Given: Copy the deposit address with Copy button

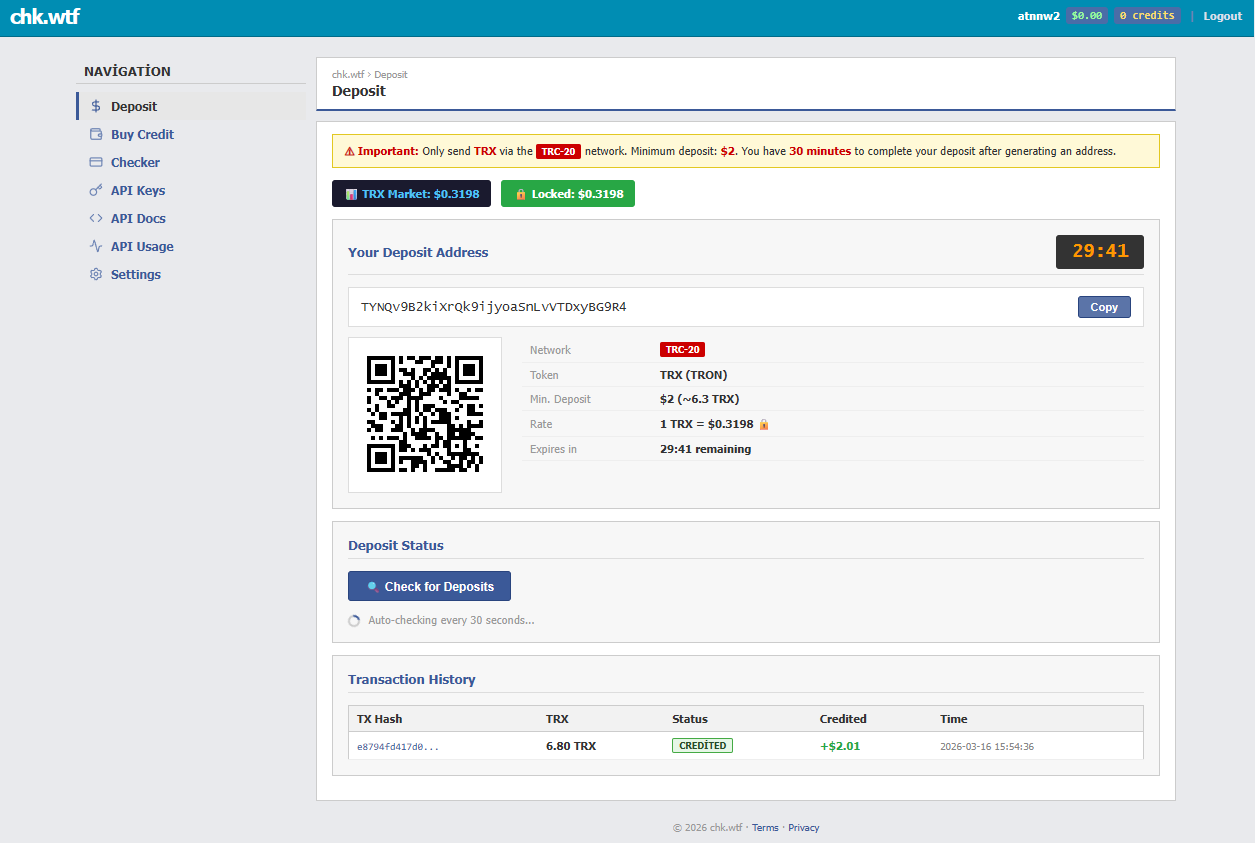Looking at the screenshot, I should point(1103,307).
